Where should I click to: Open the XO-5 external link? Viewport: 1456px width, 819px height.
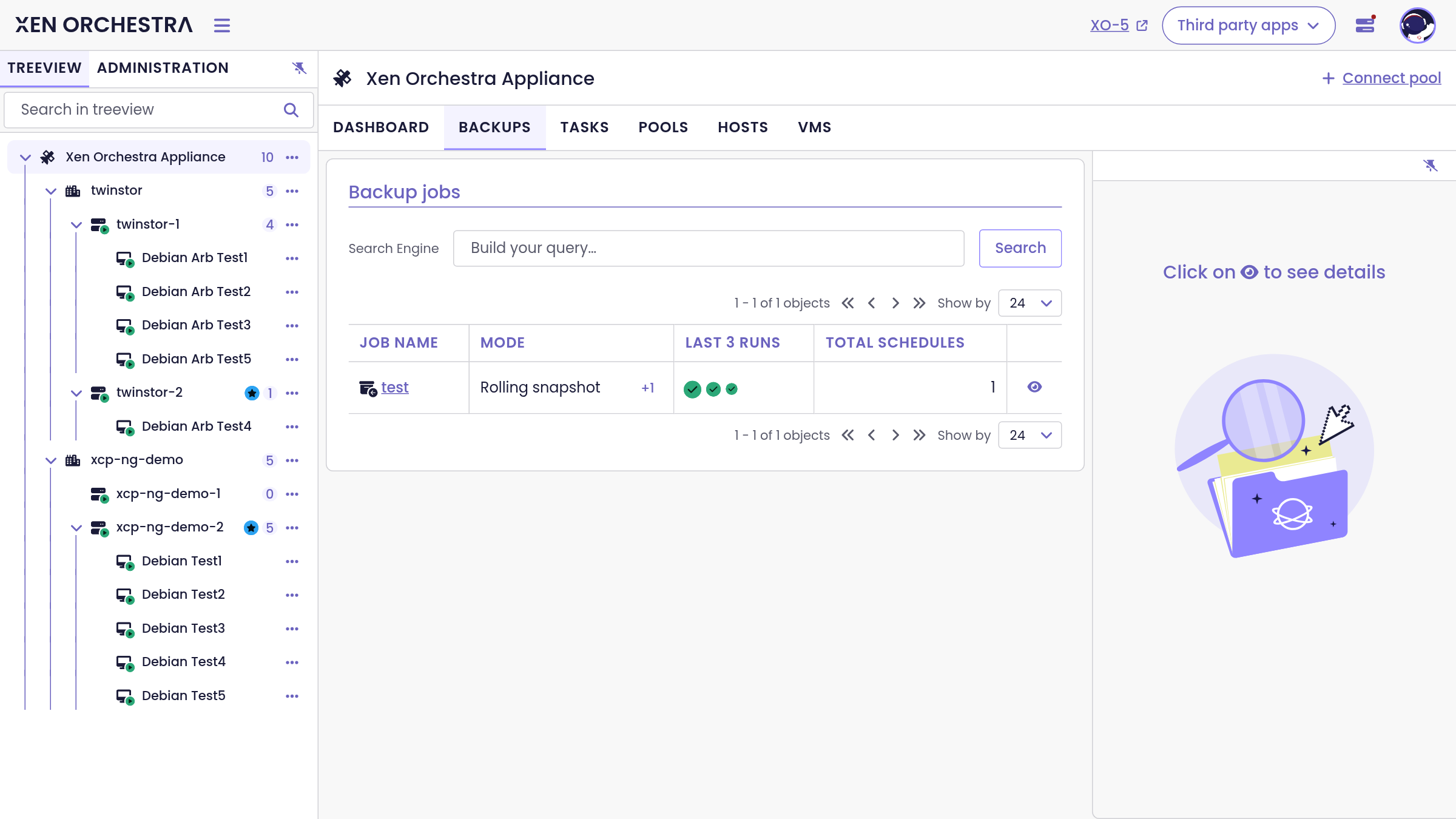1119,25
